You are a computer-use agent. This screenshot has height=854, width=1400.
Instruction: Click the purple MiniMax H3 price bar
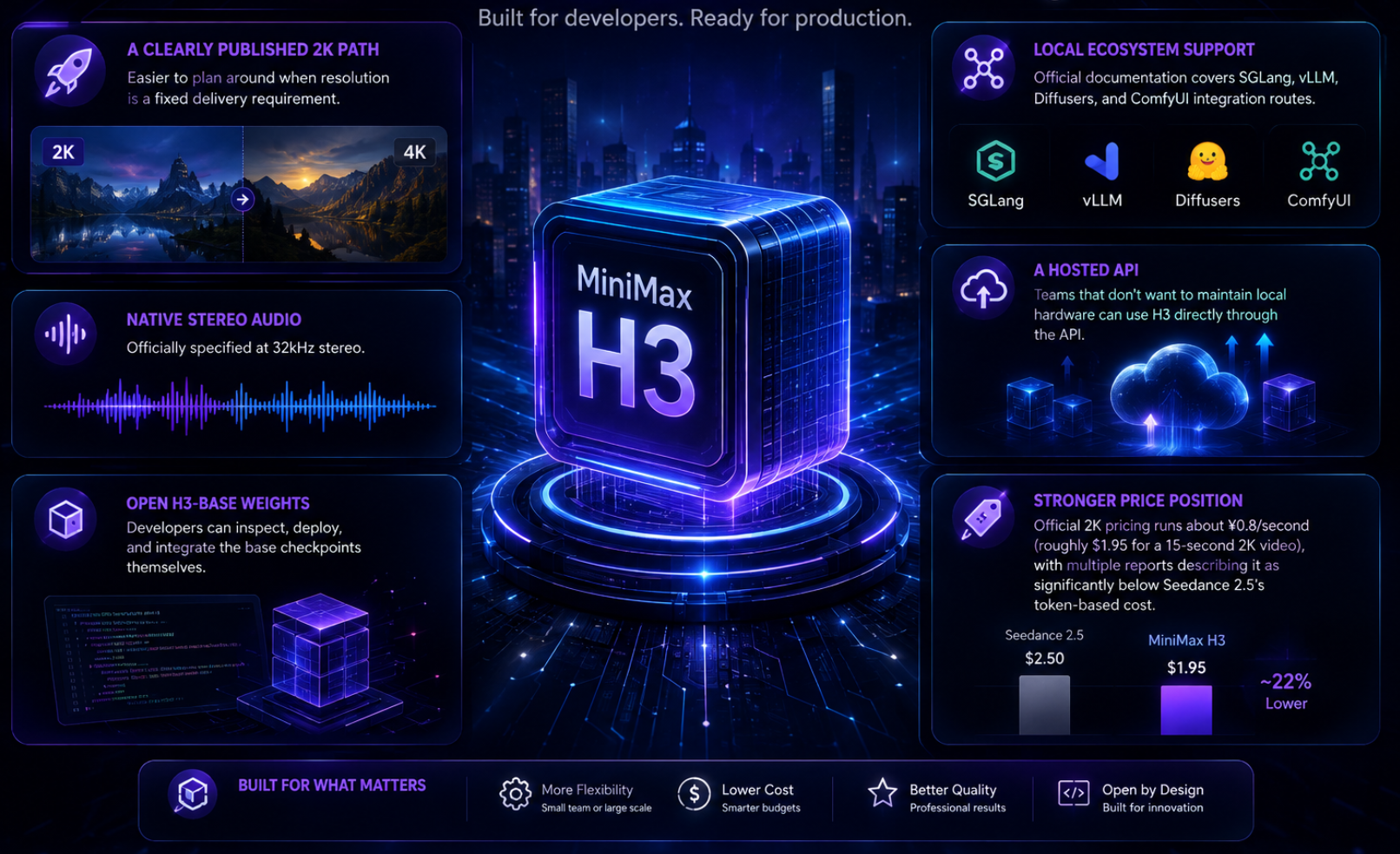1185,710
